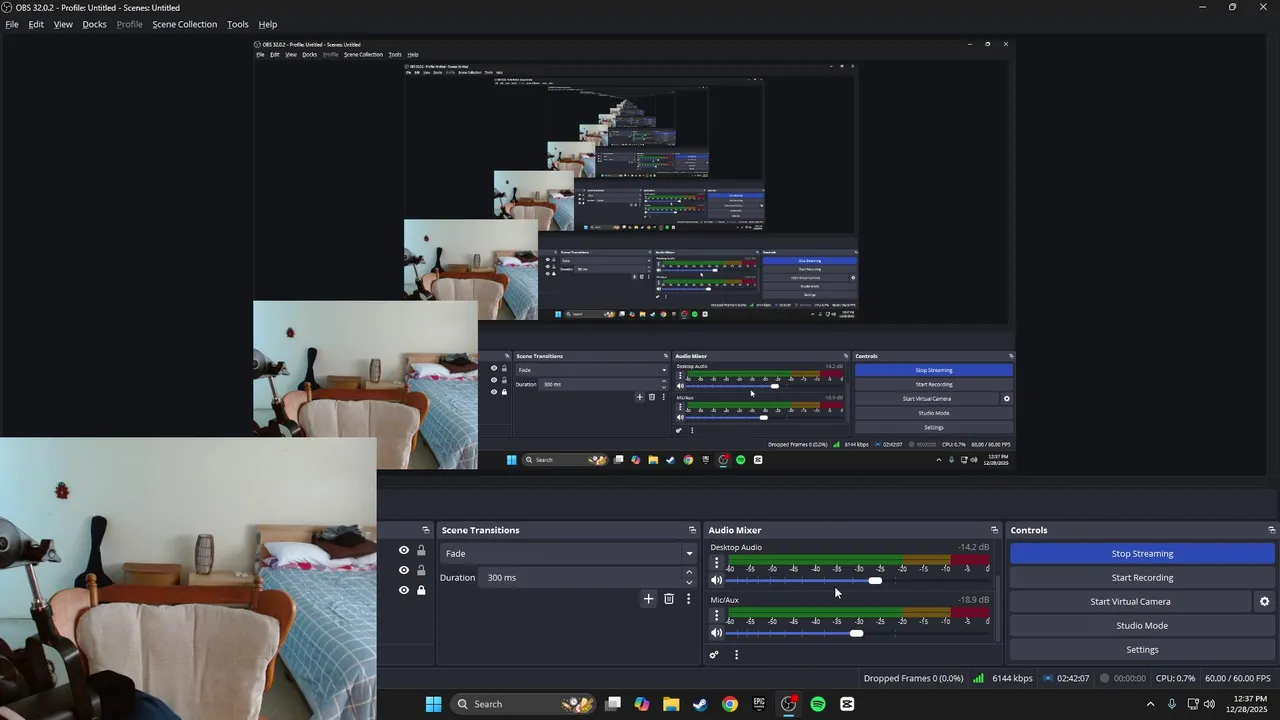Open the File menu
This screenshot has width=1280, height=720.
tap(12, 24)
